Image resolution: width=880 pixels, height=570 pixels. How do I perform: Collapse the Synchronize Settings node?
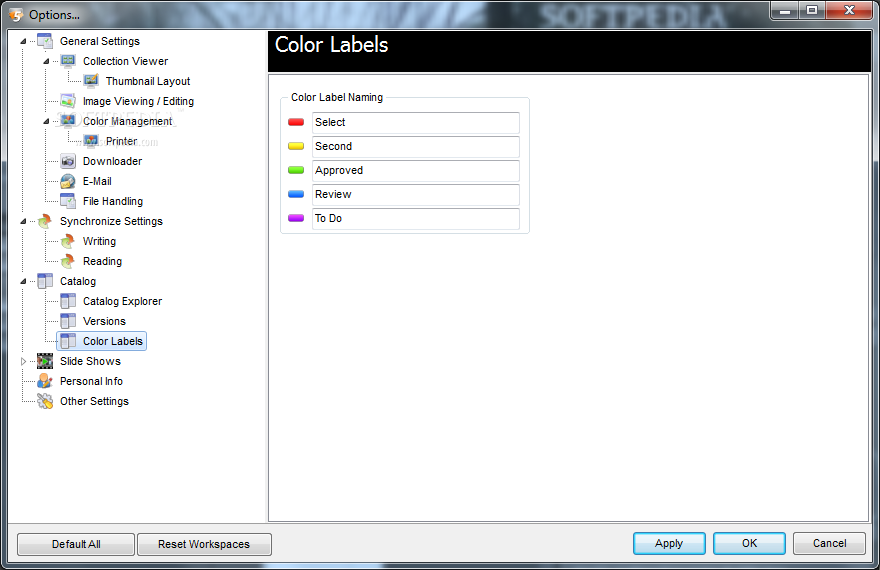coord(23,221)
